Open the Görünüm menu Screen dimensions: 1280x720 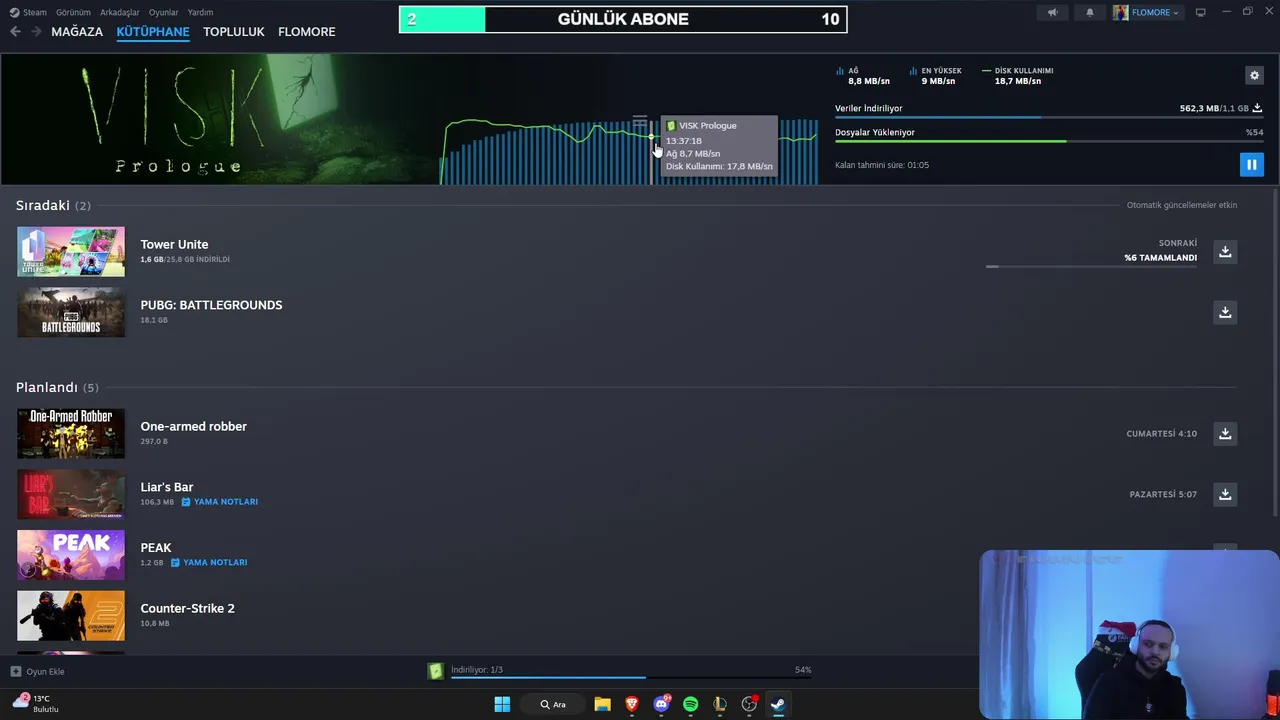tap(73, 12)
